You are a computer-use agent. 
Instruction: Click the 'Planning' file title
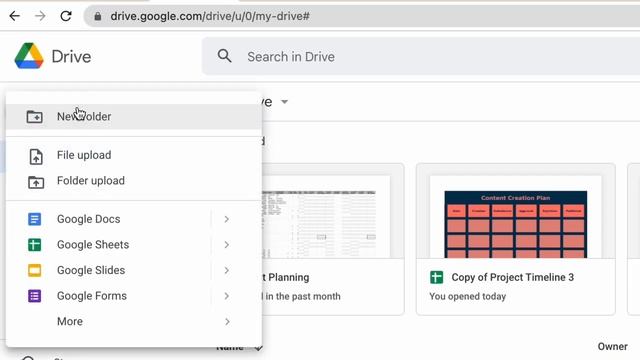[289, 278]
